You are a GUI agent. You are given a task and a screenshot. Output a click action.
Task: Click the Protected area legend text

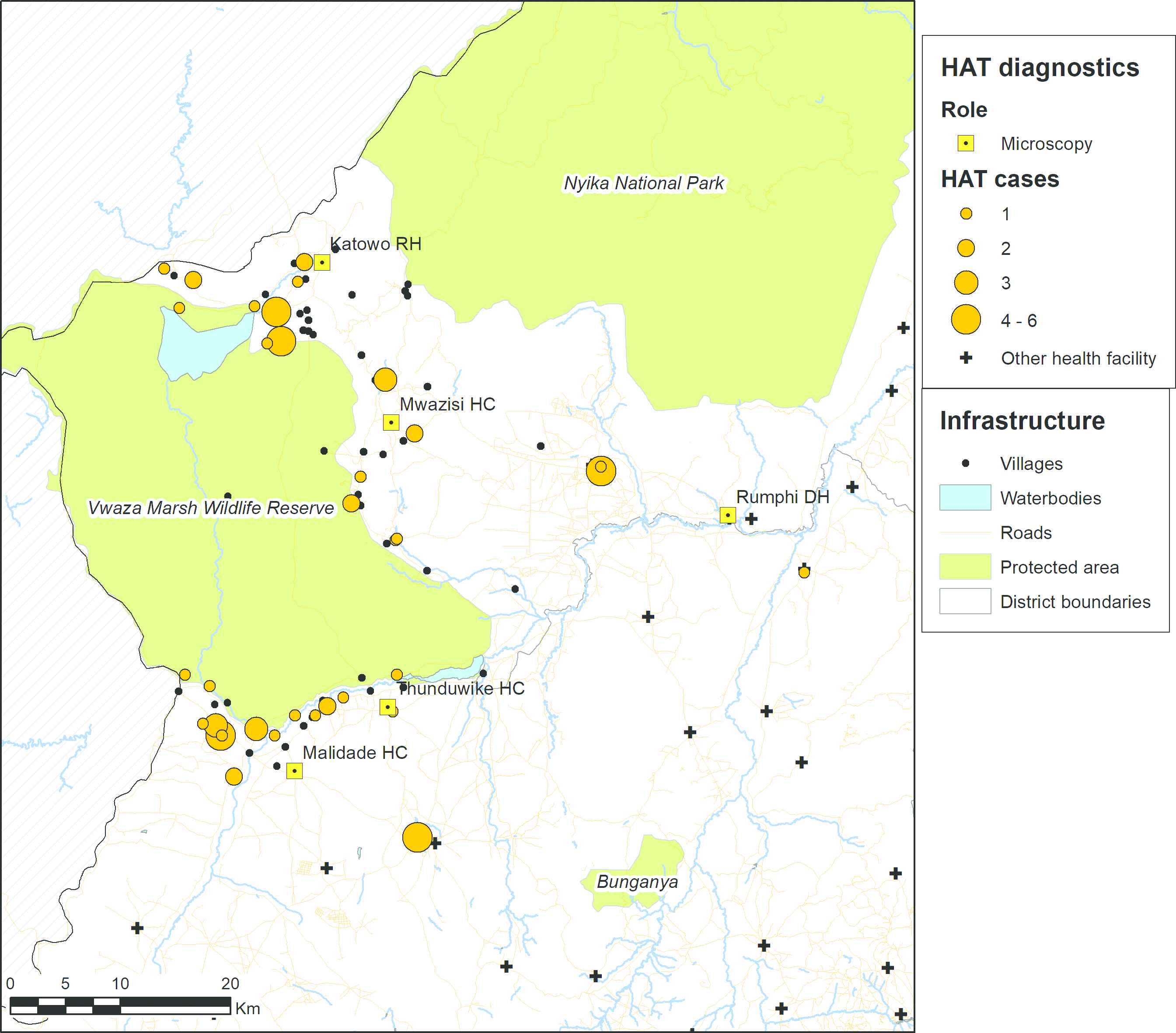coord(1060,568)
